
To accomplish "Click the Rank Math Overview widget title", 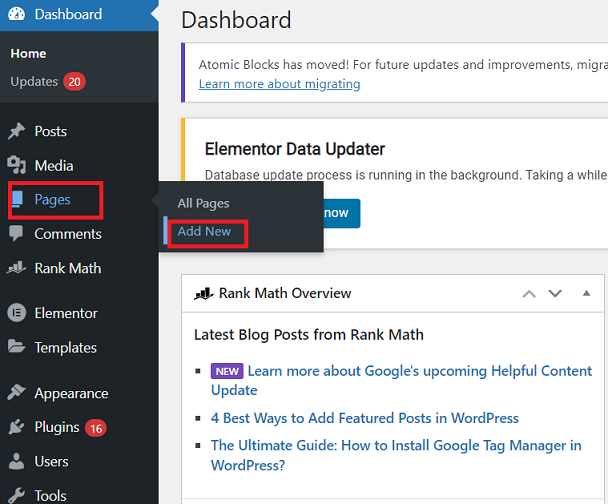I will click(x=285, y=293).
